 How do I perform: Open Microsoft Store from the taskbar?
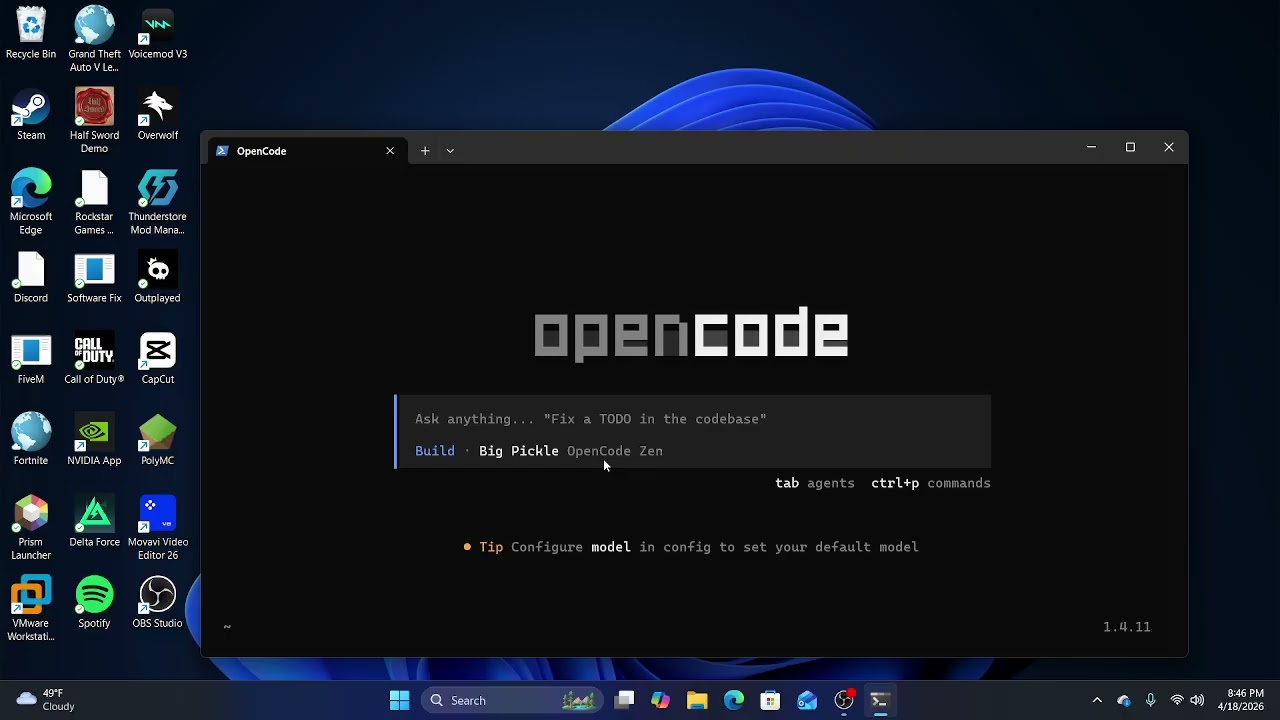tap(770, 700)
